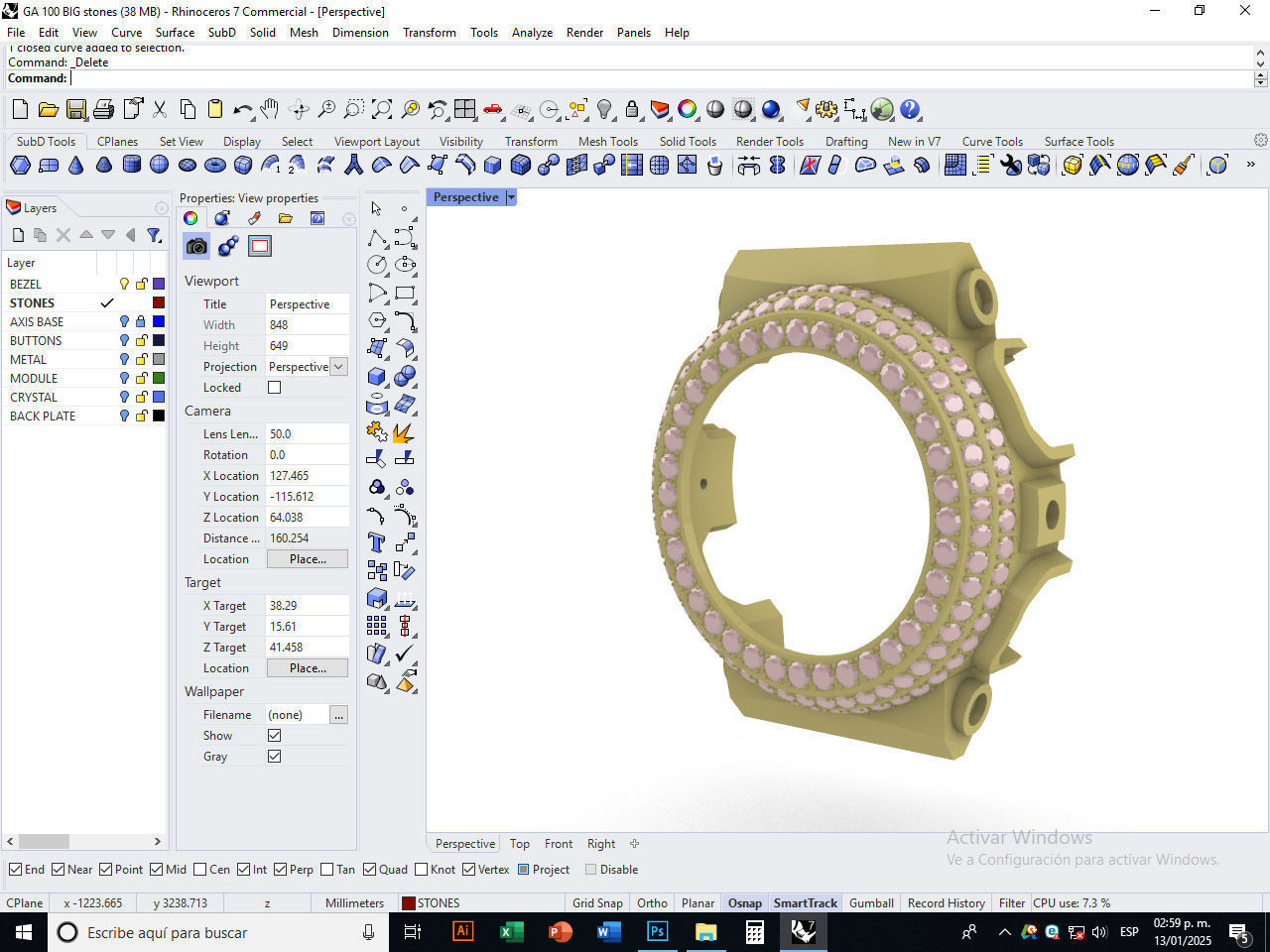Toggle the wallpaper Gray checkbox
The width and height of the screenshot is (1270, 952).
coord(275,757)
